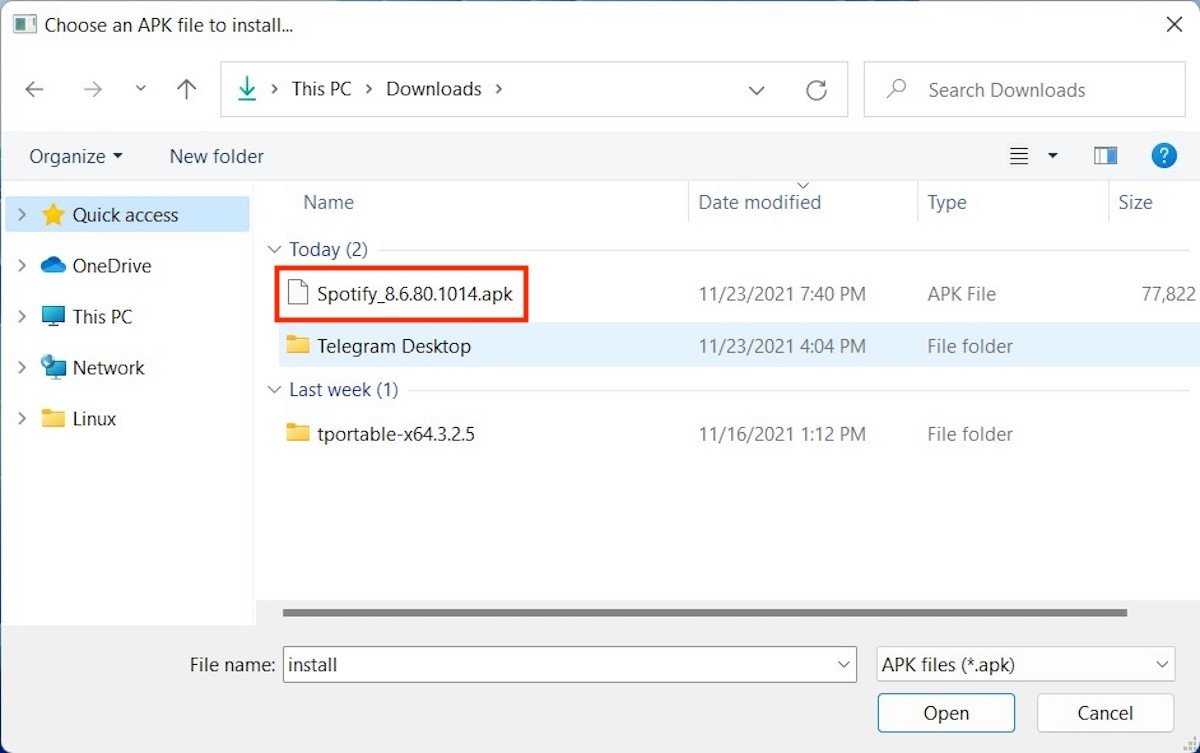Collapse the Today group
This screenshot has width=1200, height=753.
pos(275,250)
